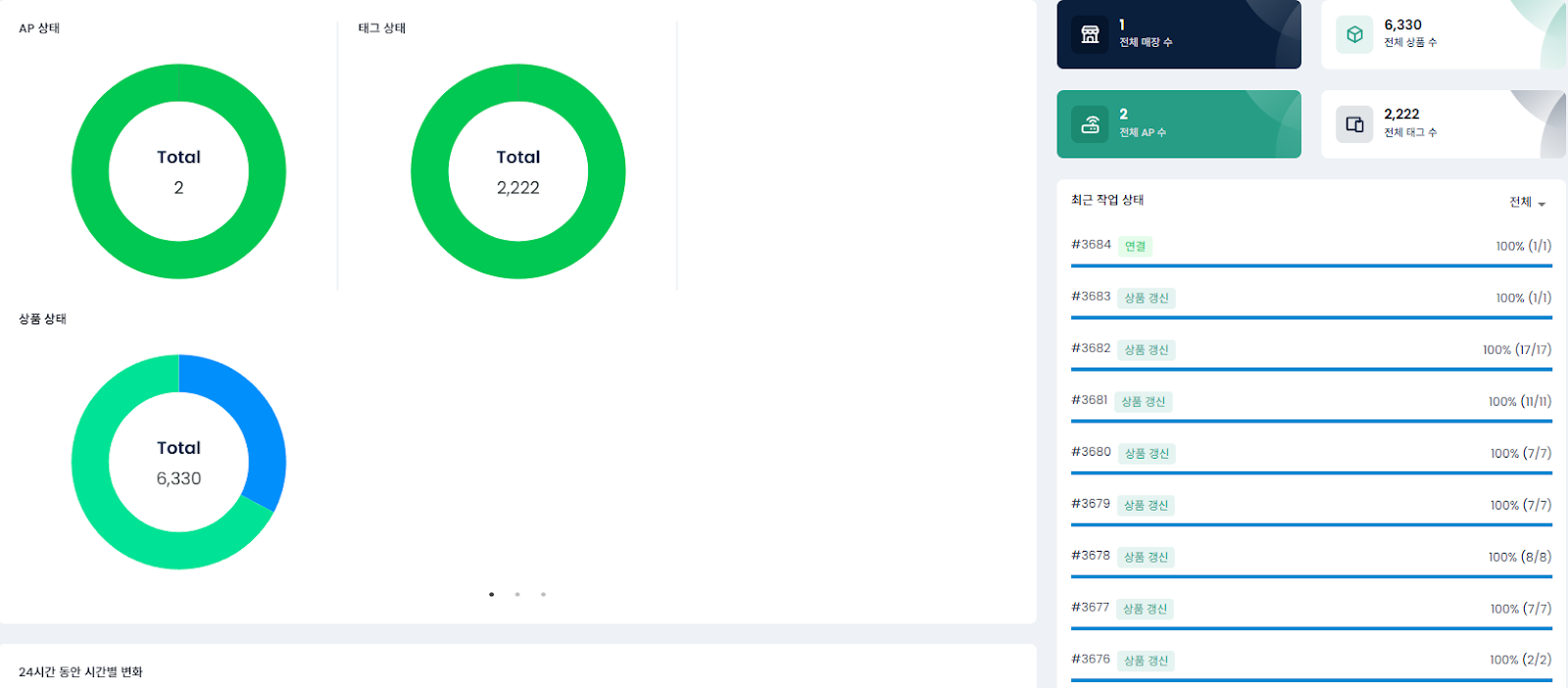Click the 전체 AP 수 card label
The image size is (1568, 688).
[1143, 132]
